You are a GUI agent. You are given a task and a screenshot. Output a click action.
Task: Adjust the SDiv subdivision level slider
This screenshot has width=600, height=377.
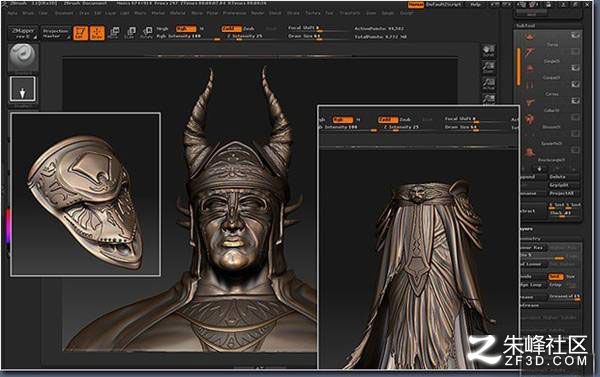click(543, 255)
